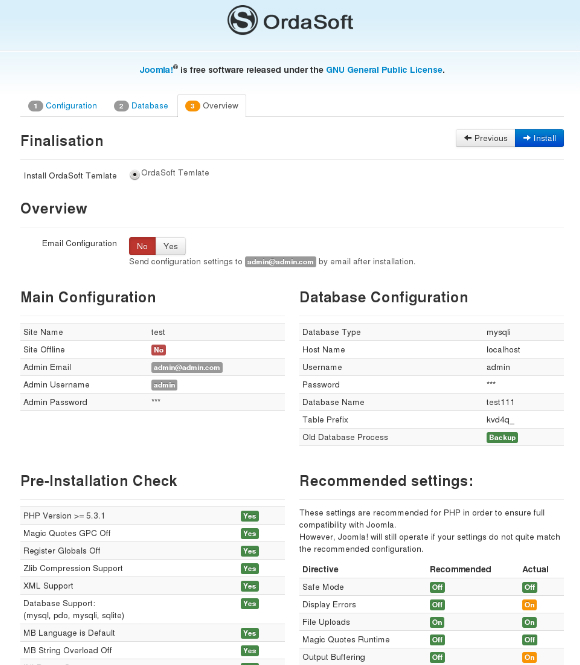Click Output Buffering recommended 'Off' badge
The image size is (580, 665).
pyautogui.click(x=437, y=657)
